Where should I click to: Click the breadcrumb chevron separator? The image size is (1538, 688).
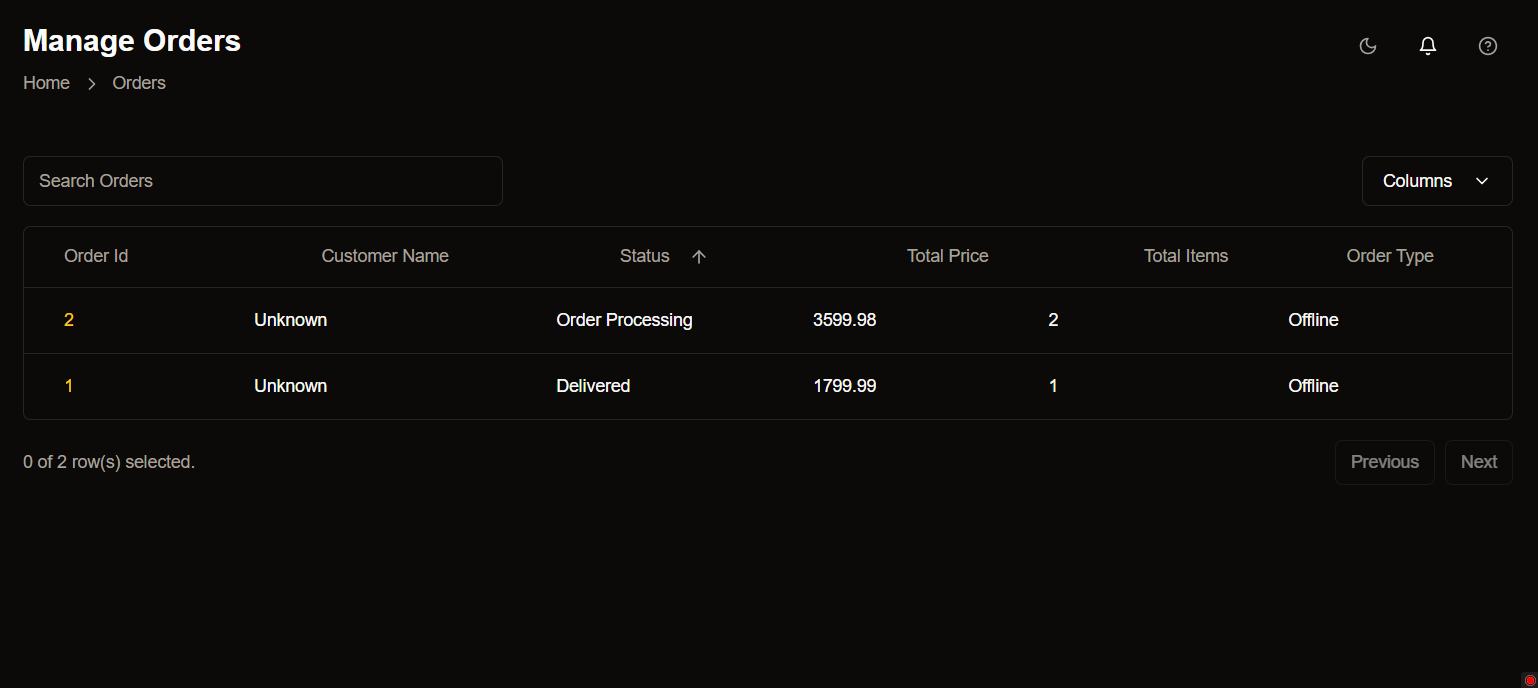[91, 84]
